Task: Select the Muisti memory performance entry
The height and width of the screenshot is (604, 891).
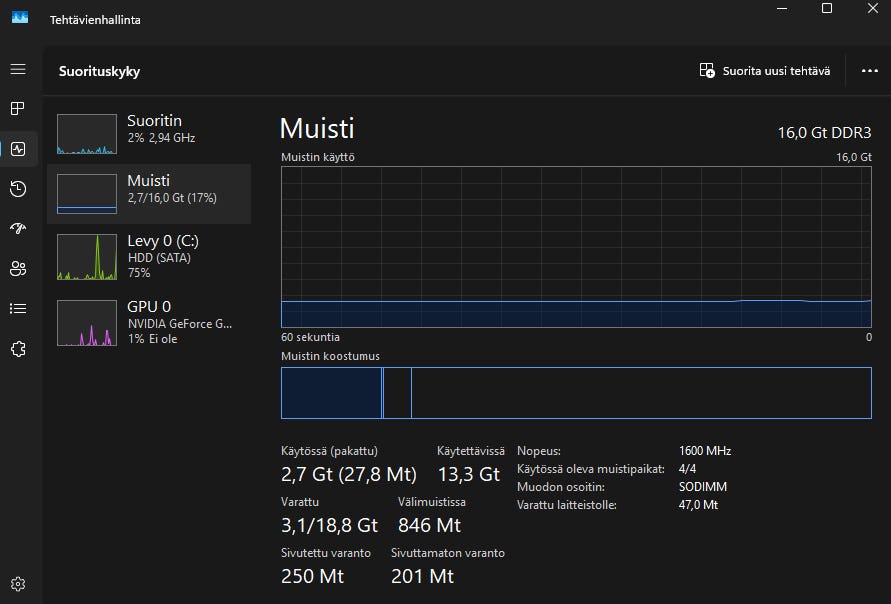Action: click(149, 194)
